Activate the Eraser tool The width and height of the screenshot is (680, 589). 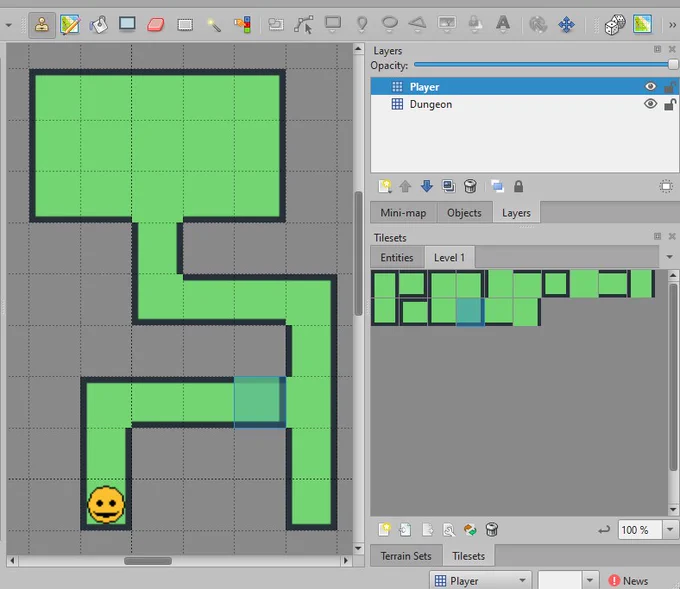[156, 25]
